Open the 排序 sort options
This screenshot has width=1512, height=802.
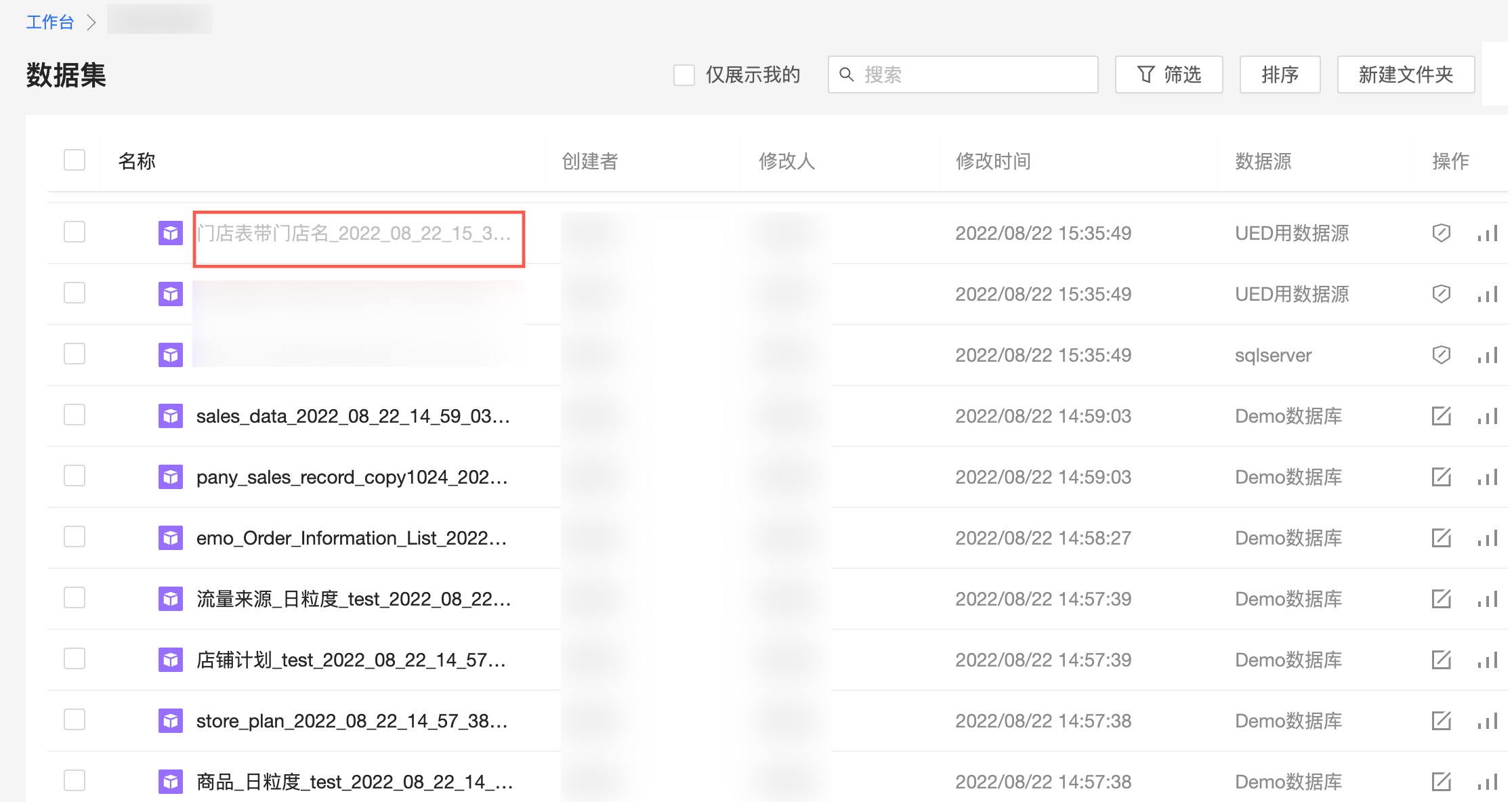(1280, 75)
